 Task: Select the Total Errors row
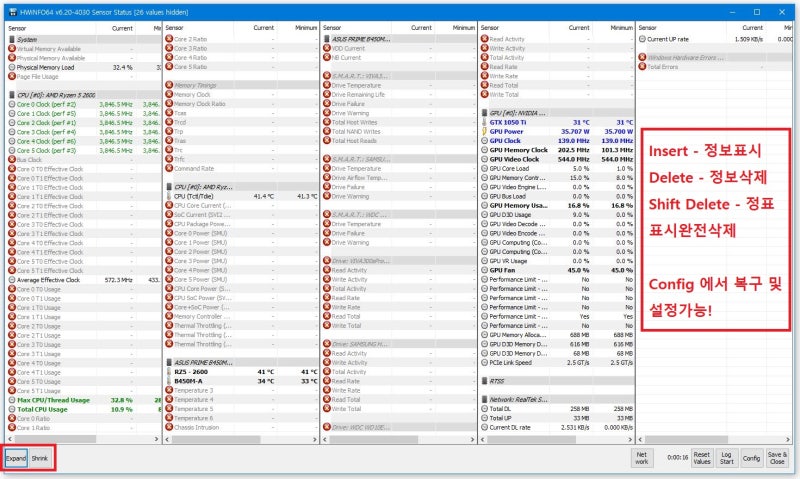(x=715, y=67)
